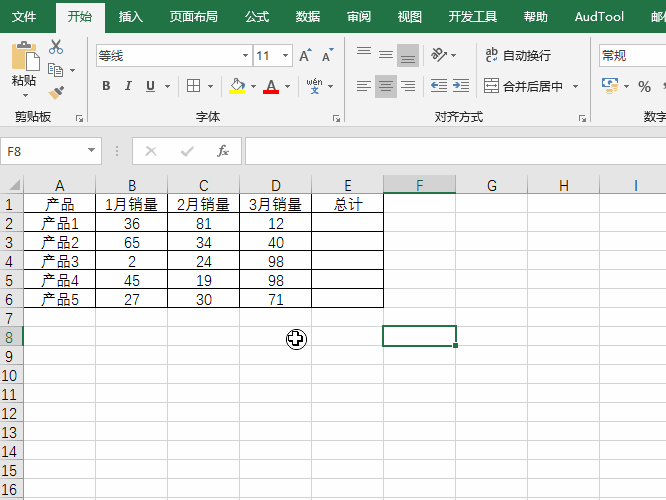This screenshot has height=500, width=666.
Task: Select cell containing 81
Action: (x=204, y=223)
